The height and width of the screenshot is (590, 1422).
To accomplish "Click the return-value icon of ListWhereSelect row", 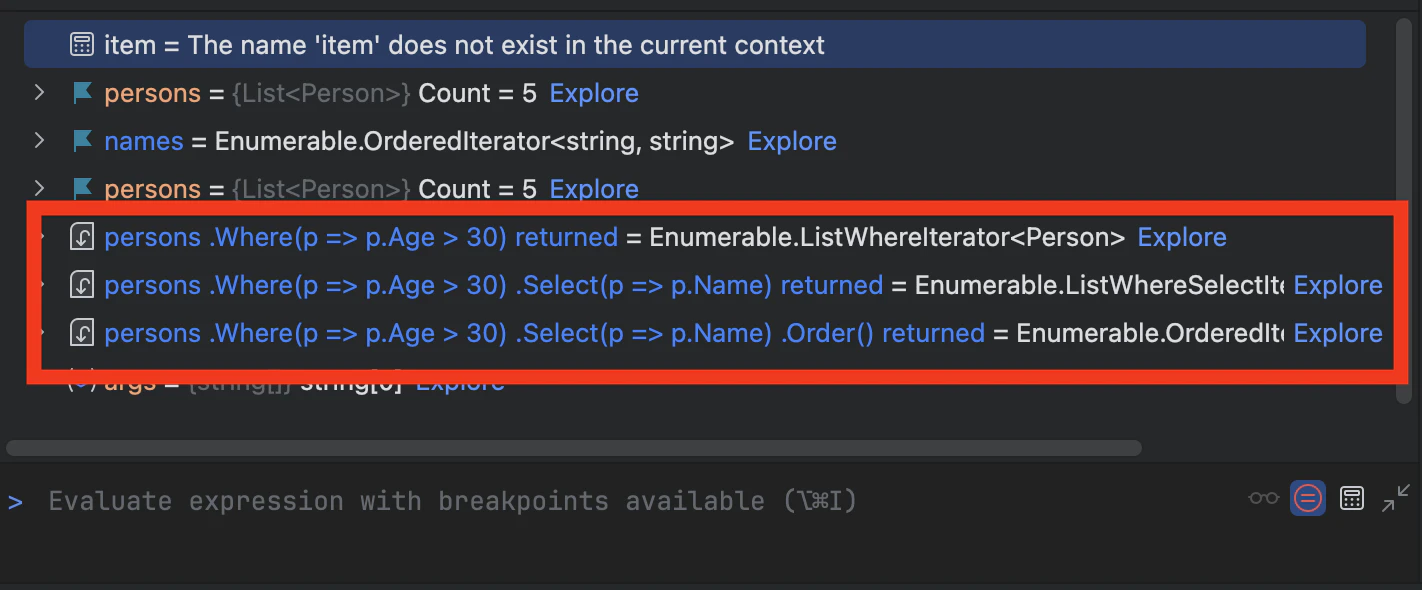I will [82, 285].
